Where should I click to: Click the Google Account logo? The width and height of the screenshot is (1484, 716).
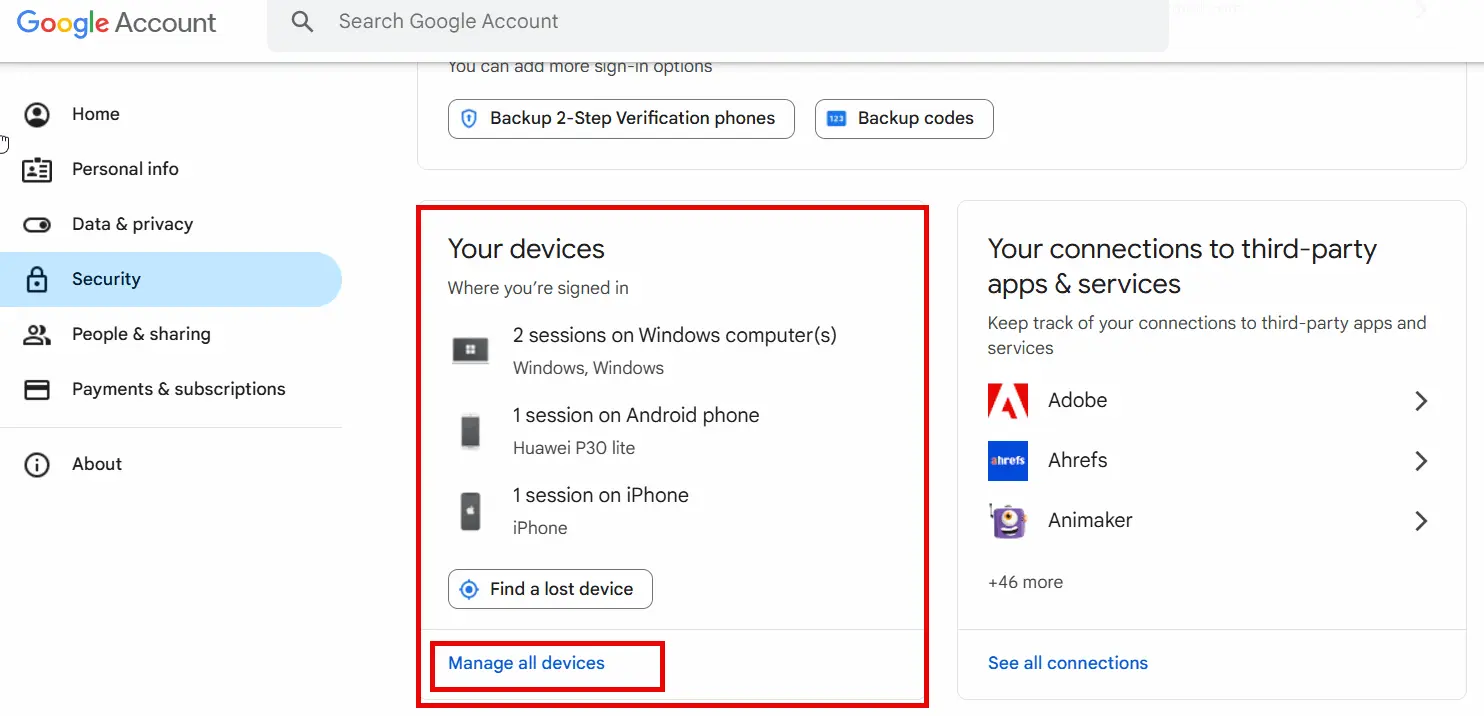click(117, 23)
